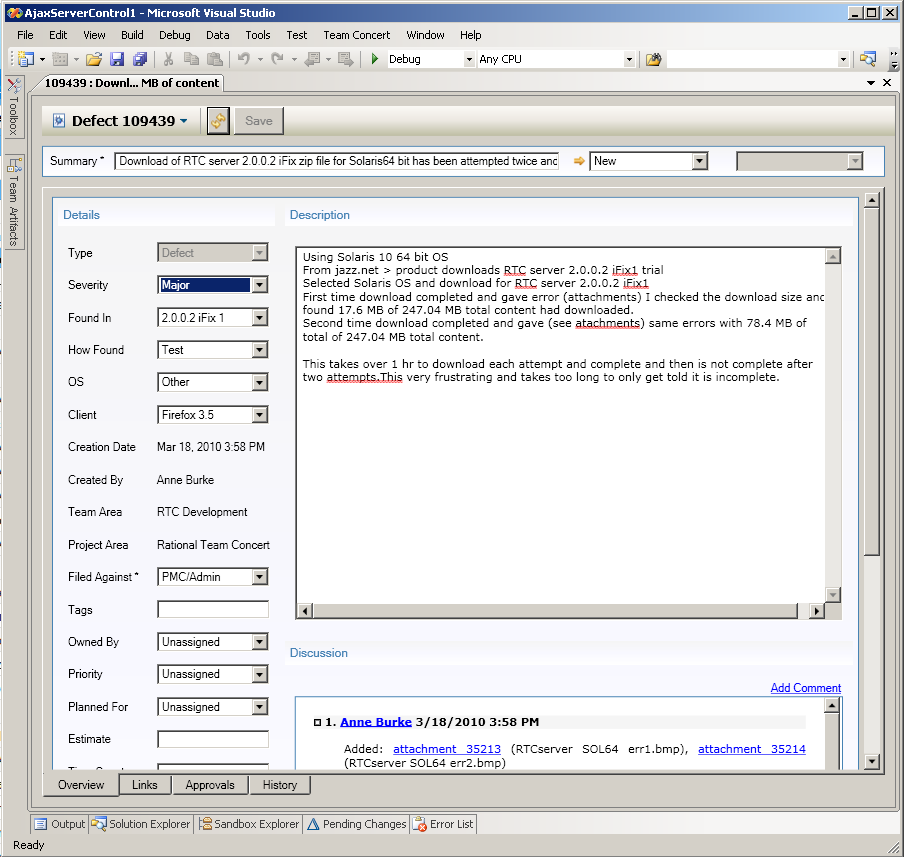904x857 pixels.
Task: Click the Add Item icon in toolbar
Action: point(59,59)
